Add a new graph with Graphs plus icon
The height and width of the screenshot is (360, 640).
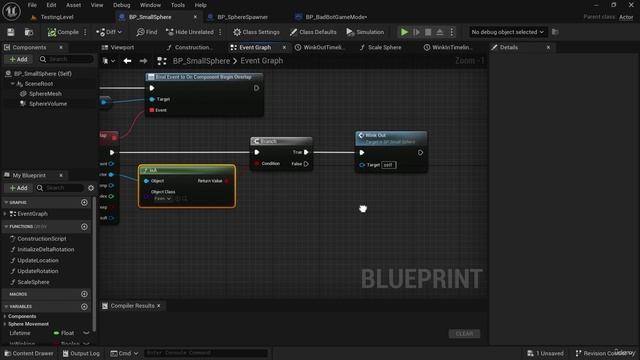pos(84,202)
